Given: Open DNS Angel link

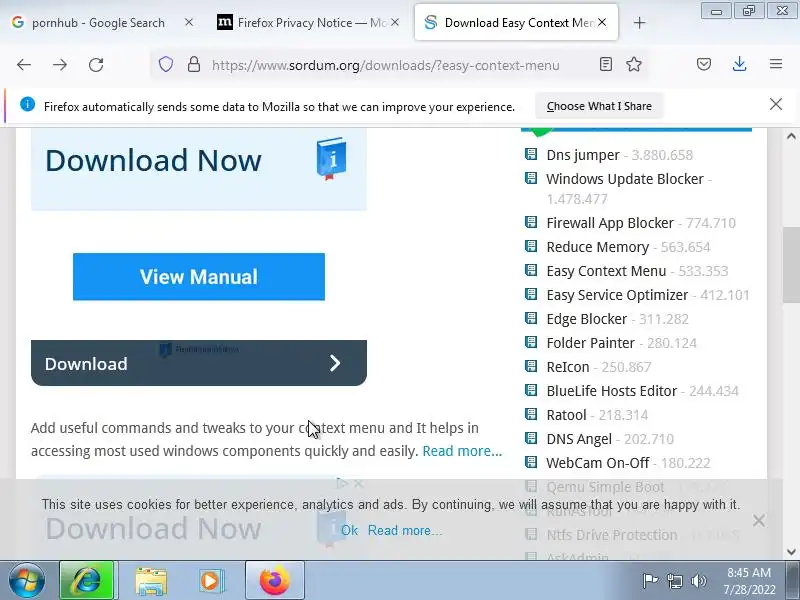Looking at the screenshot, I should point(579,439).
